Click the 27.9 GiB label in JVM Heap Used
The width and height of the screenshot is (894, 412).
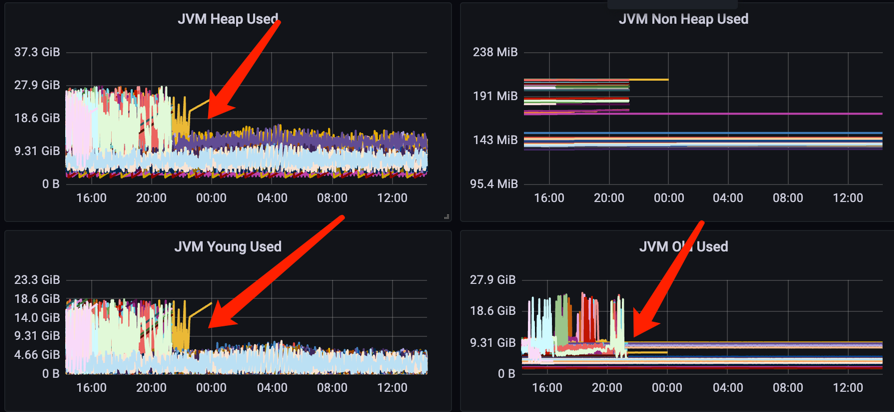37,85
